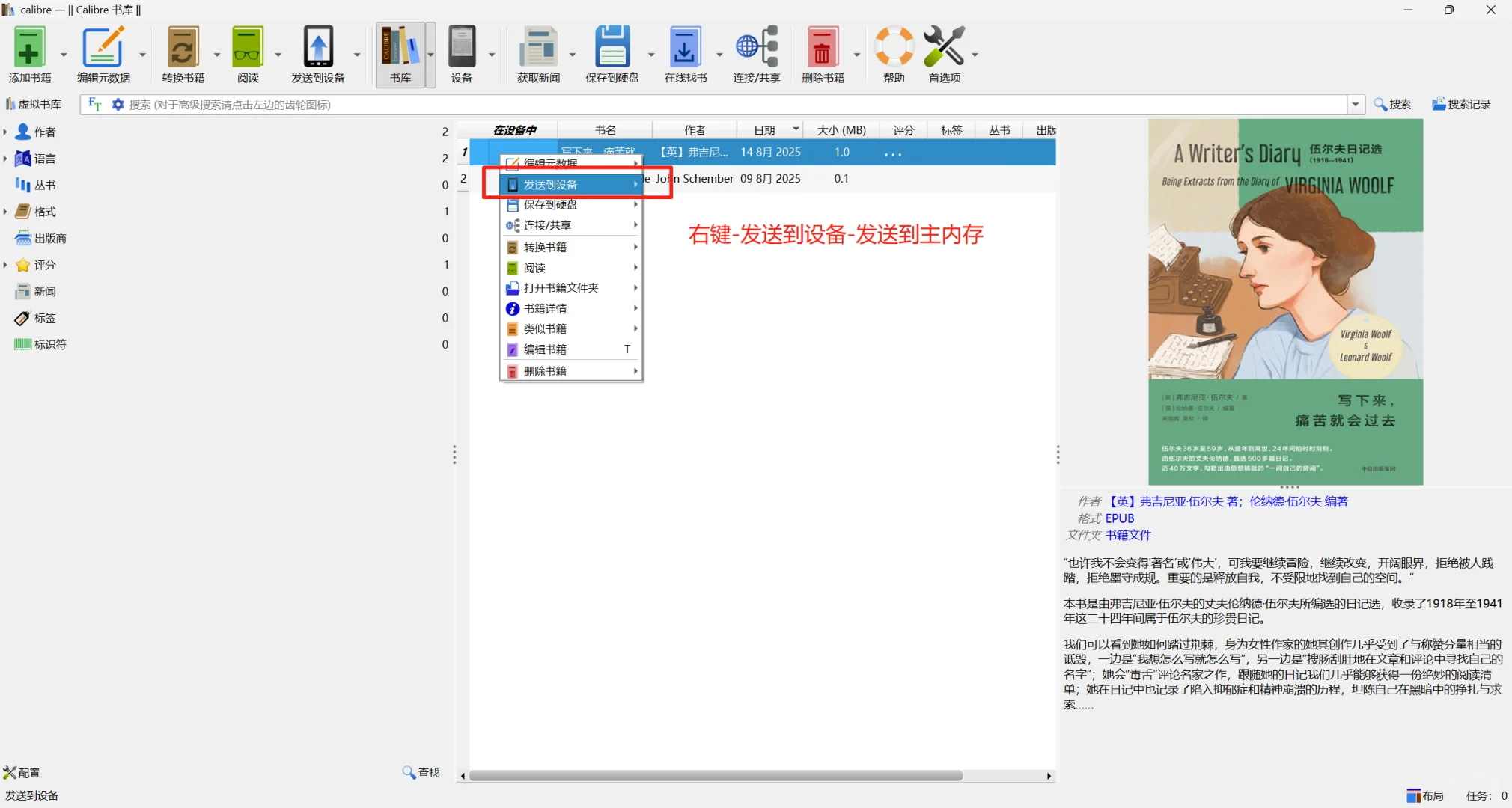
Task: Click the Configure (配置) button
Action: click(22, 773)
